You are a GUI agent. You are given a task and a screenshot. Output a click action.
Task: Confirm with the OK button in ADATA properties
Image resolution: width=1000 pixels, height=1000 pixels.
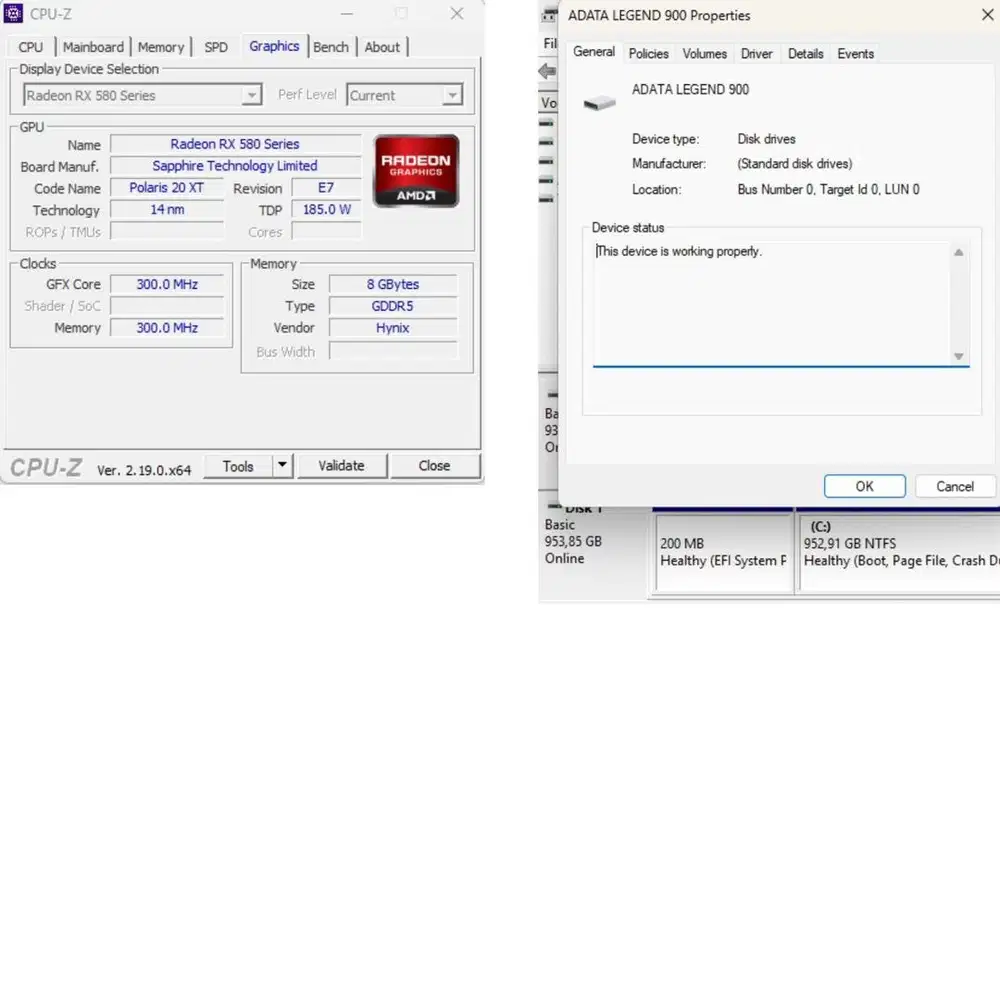(864, 486)
